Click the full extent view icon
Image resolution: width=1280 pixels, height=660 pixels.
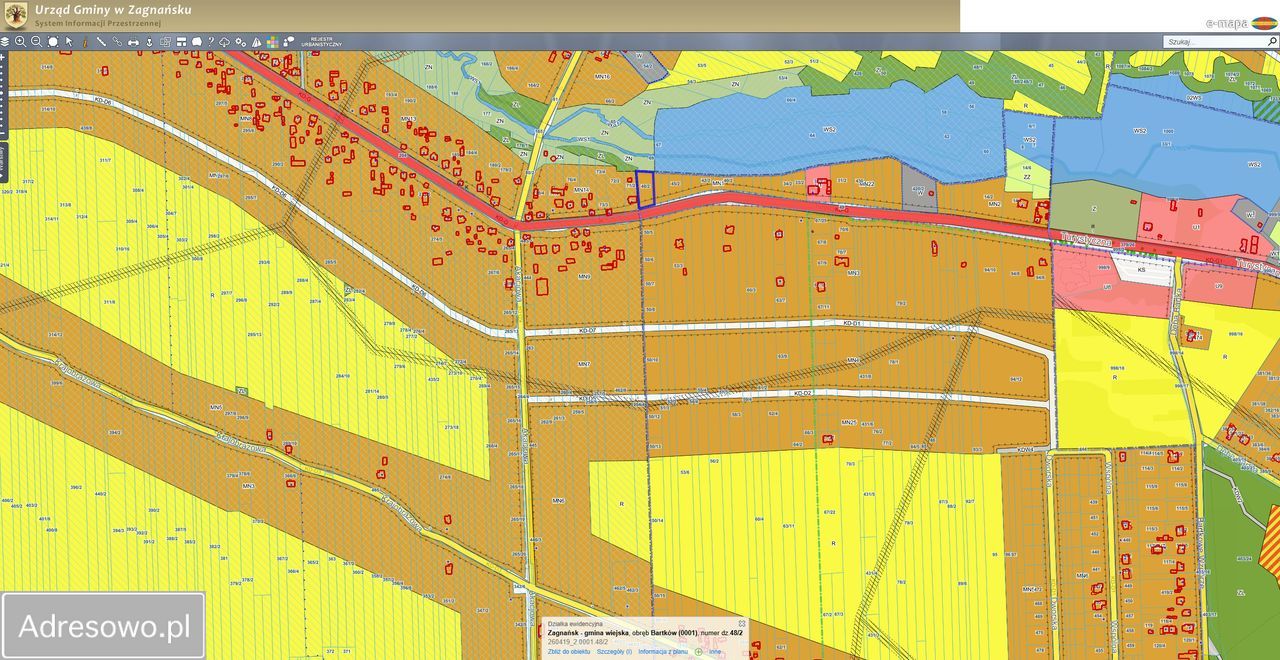(x=53, y=42)
